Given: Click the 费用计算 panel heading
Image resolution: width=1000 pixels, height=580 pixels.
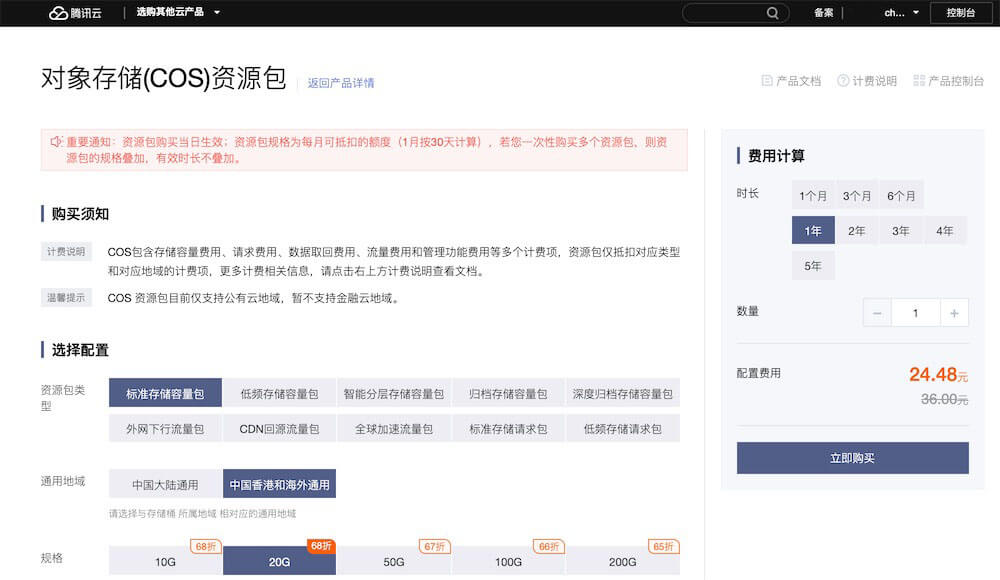Looking at the screenshot, I should point(776,156).
